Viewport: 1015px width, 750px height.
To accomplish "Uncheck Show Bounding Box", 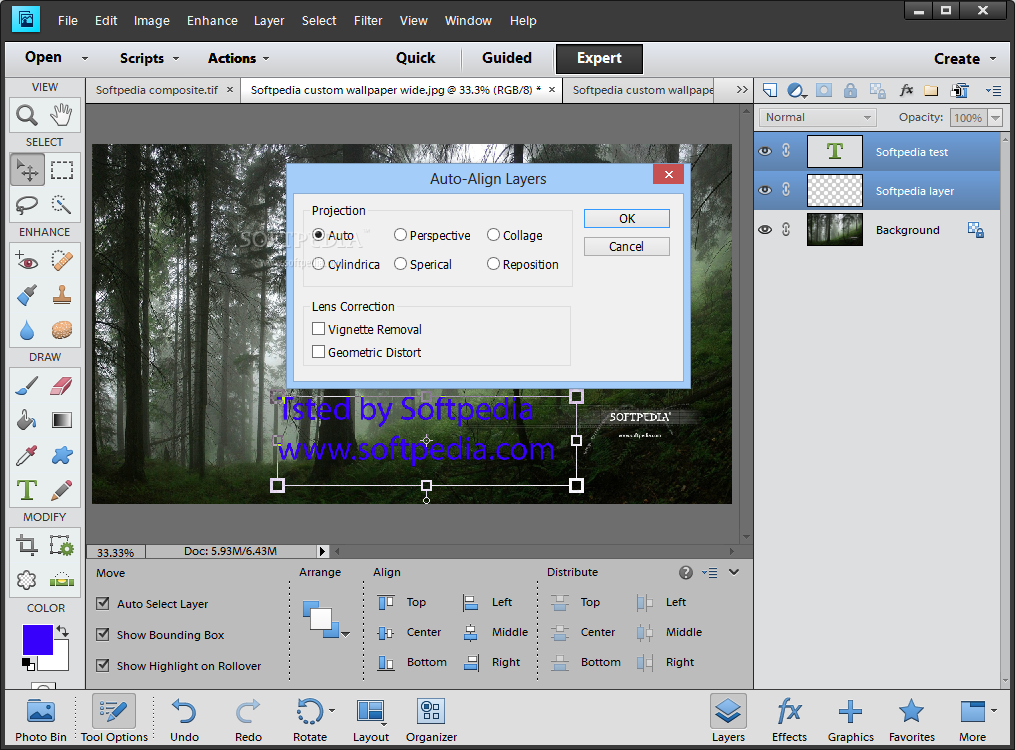I will click(102, 635).
